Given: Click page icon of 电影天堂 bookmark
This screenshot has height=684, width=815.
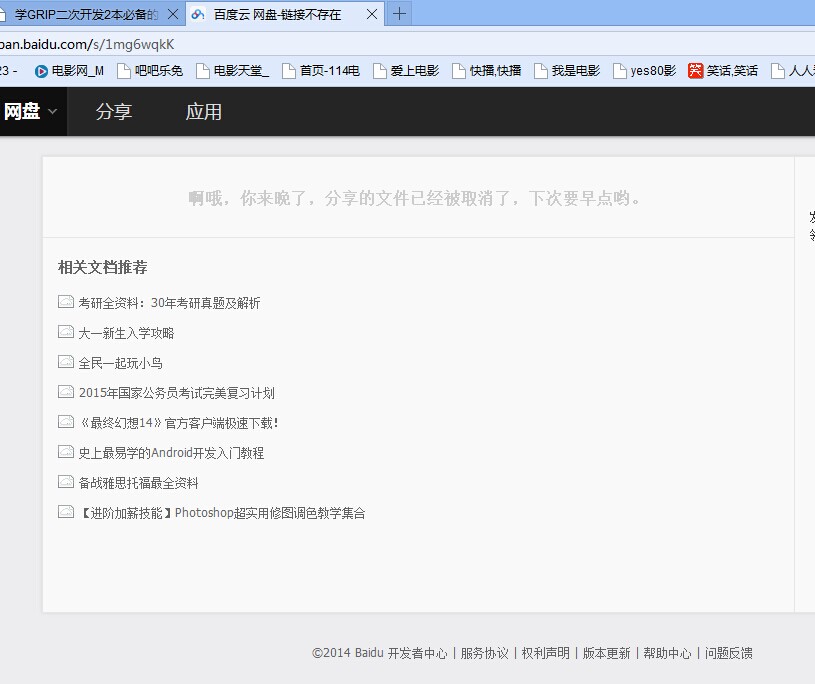Looking at the screenshot, I should click(203, 71).
